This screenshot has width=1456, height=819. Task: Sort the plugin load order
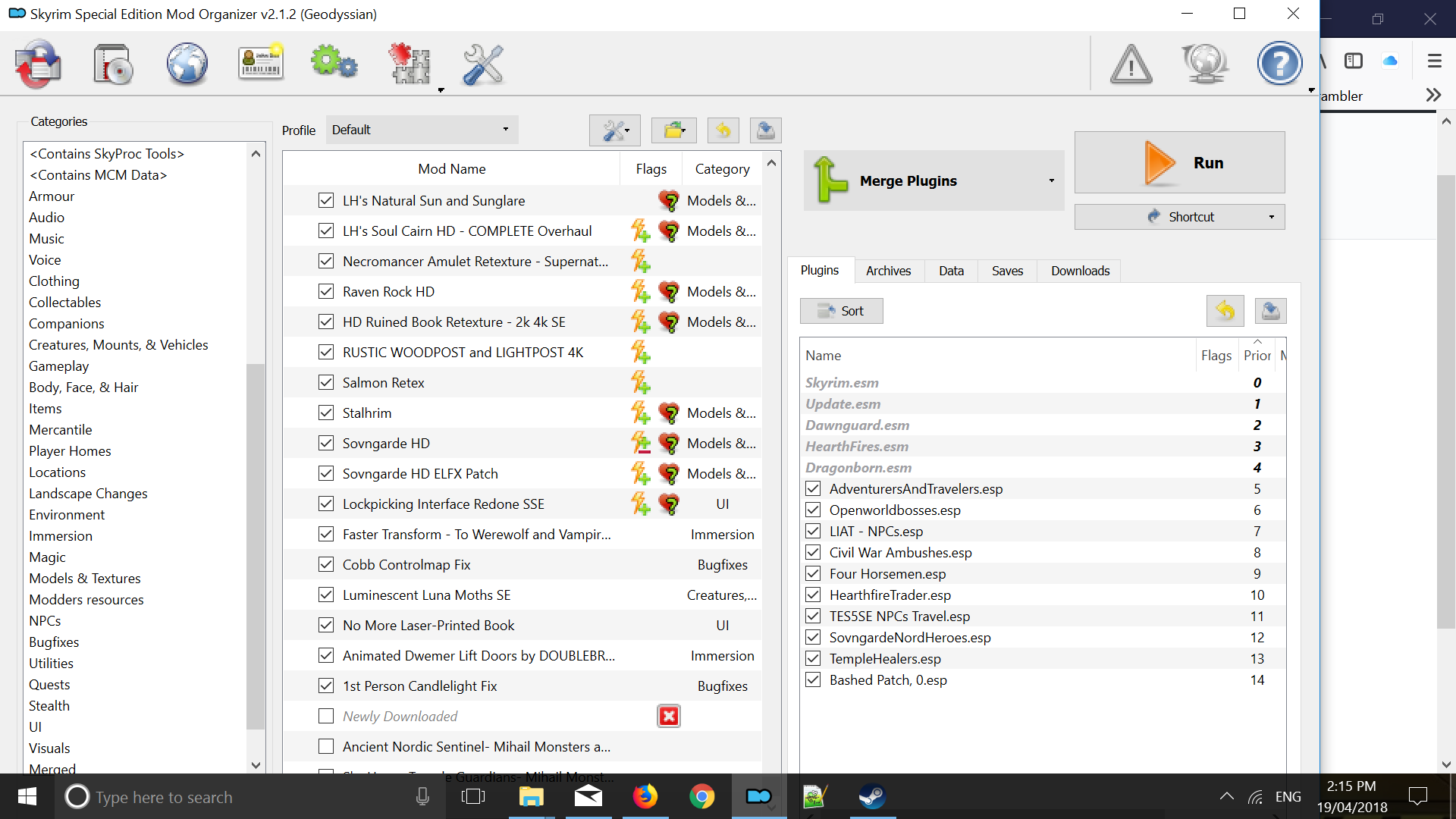841,311
